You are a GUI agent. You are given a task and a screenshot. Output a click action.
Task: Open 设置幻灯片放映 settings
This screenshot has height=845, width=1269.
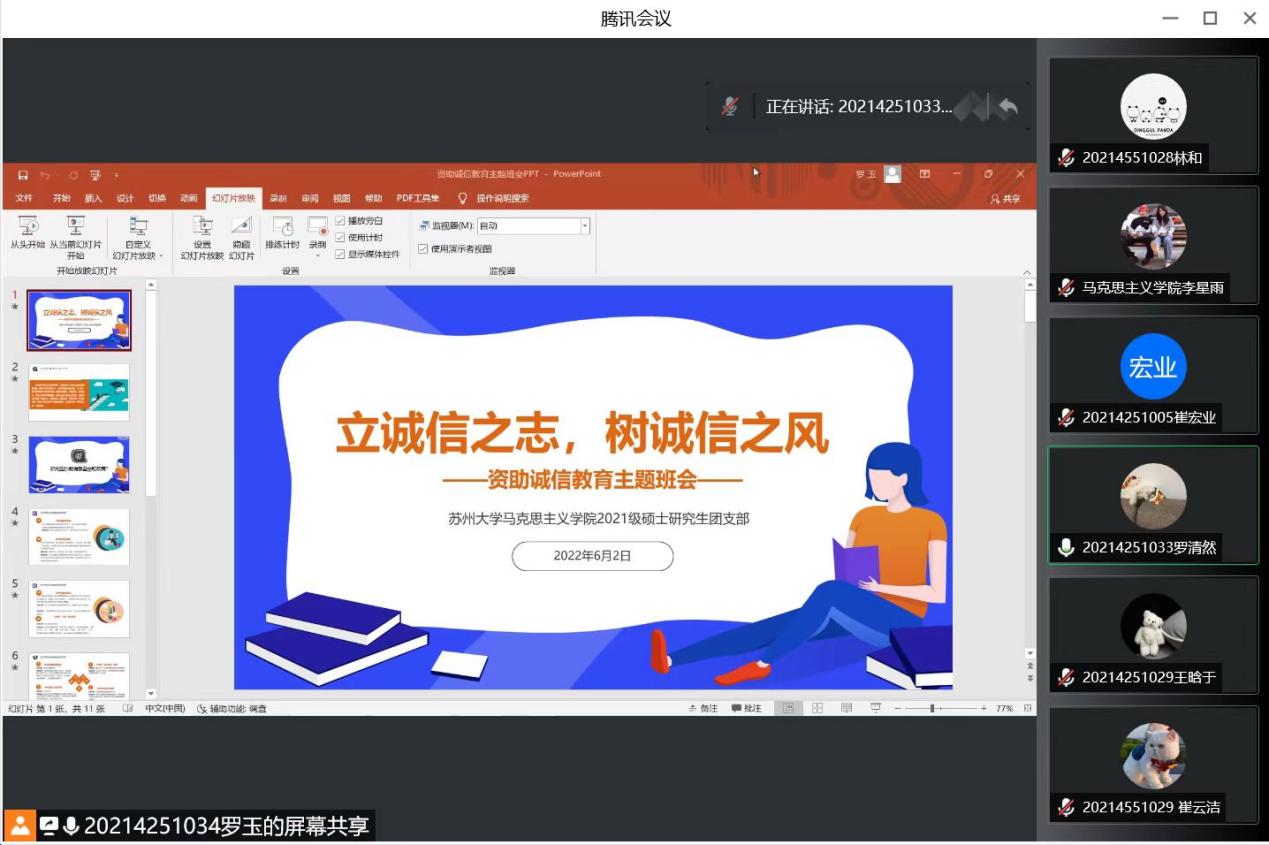point(202,226)
